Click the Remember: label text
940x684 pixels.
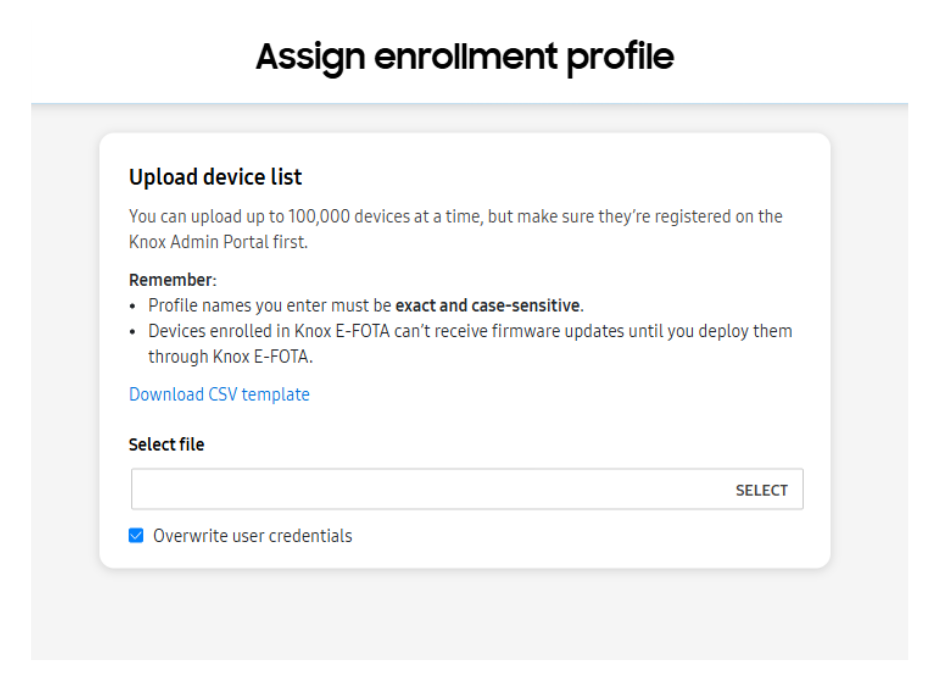click(x=172, y=280)
